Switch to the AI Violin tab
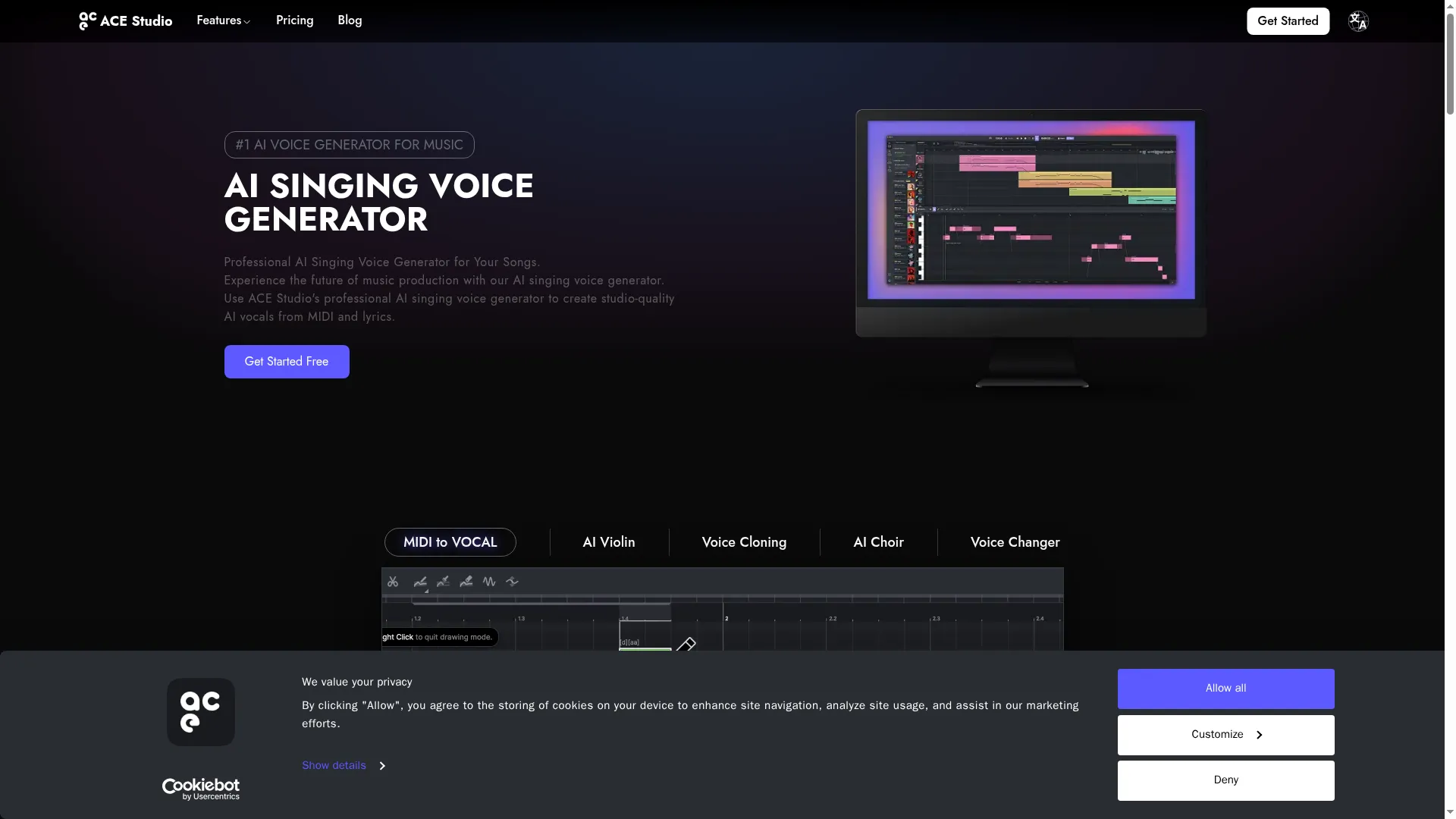 click(x=608, y=542)
